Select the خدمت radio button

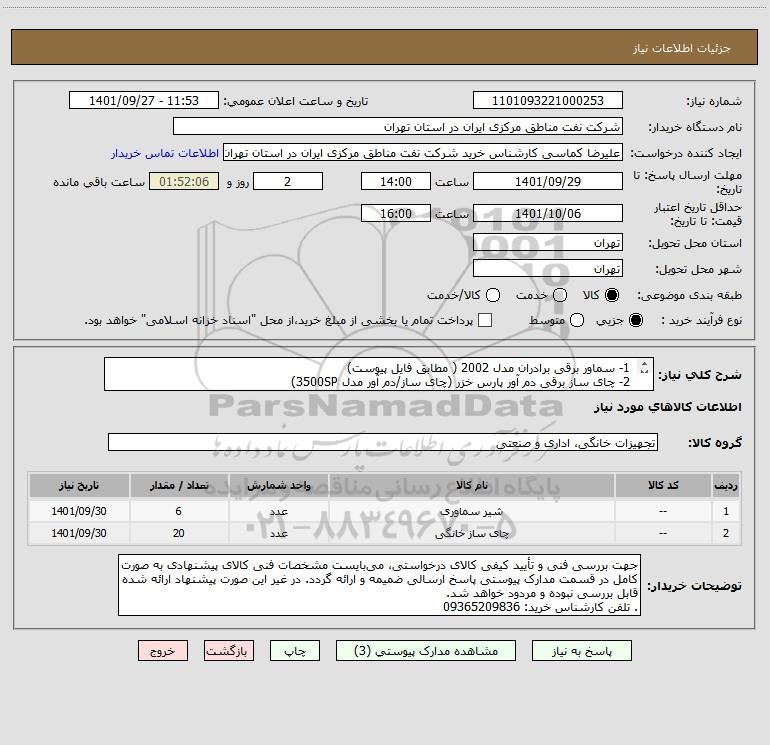coord(560,295)
